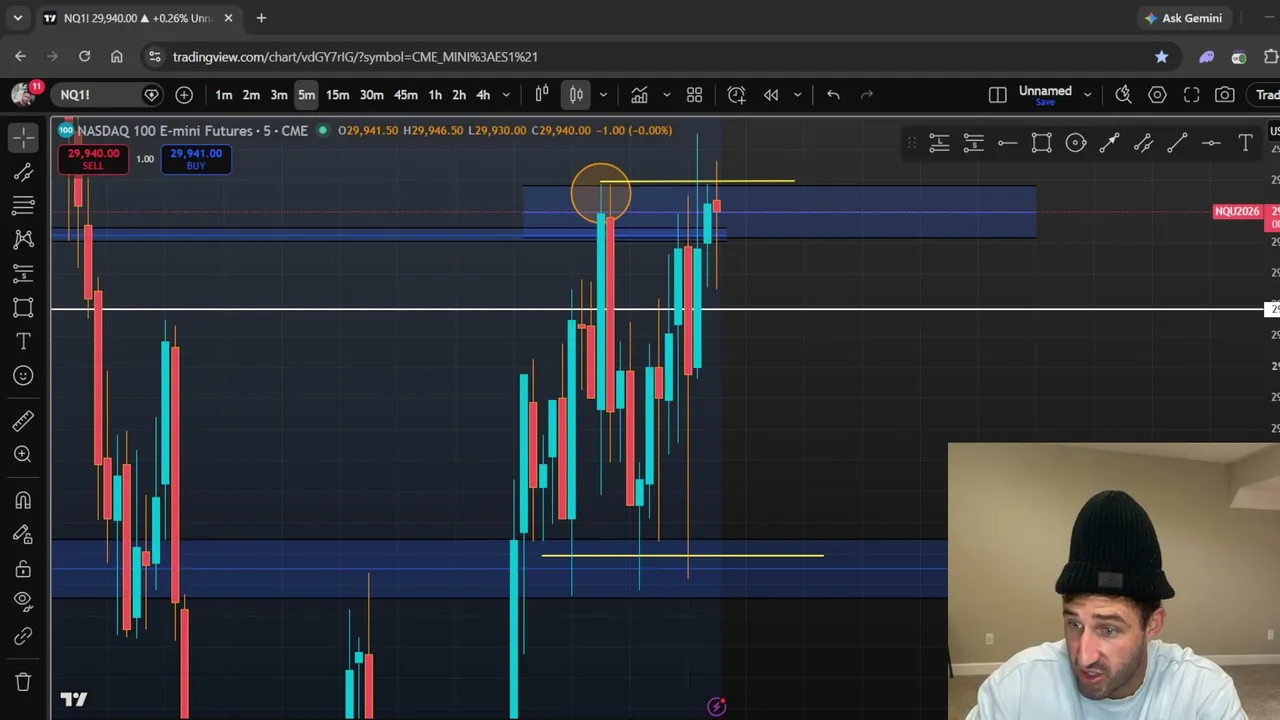
Task: Switch to the 2h timeframe
Action: [x=459, y=95]
